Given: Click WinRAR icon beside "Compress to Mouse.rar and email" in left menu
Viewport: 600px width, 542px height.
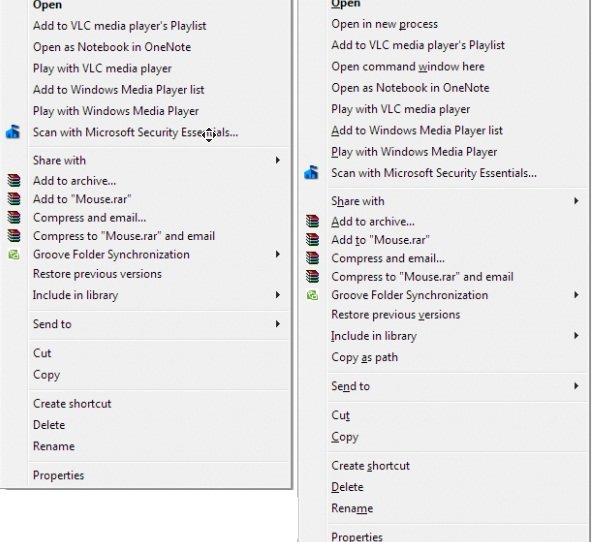Looking at the screenshot, I should click(x=13, y=236).
